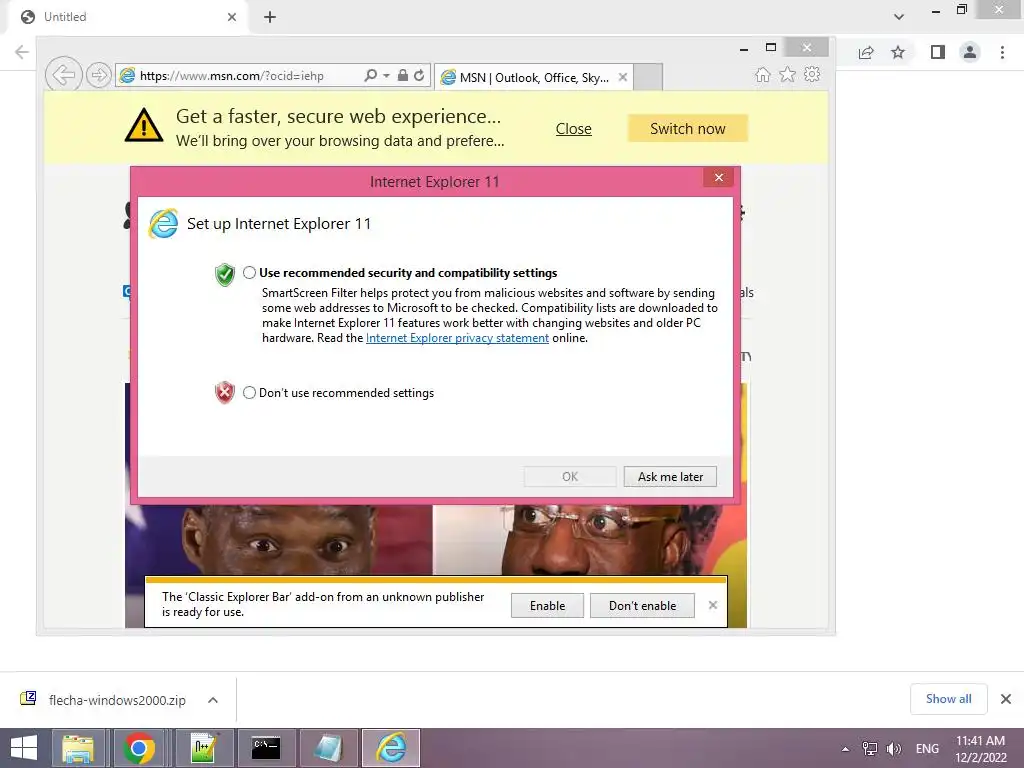
Task: Open the Windows Start button
Action: pyautogui.click(x=24, y=748)
